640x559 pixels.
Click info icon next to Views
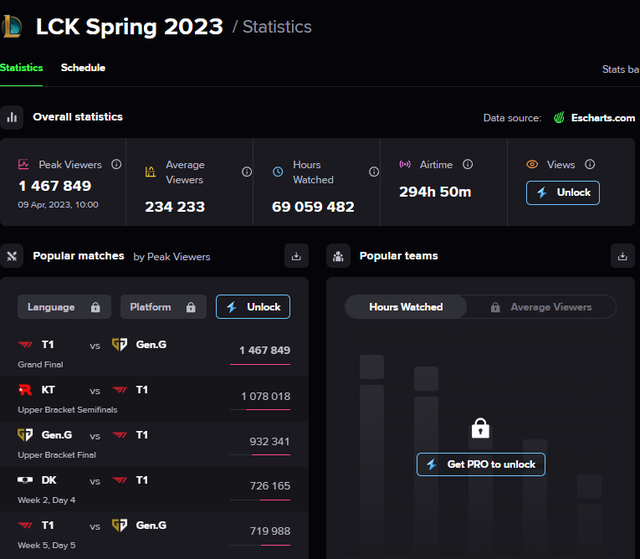pos(590,164)
